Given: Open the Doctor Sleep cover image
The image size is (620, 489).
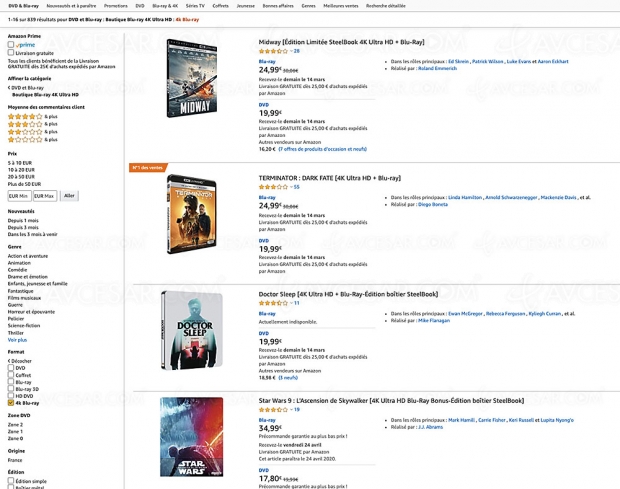Looking at the screenshot, I should 192,330.
